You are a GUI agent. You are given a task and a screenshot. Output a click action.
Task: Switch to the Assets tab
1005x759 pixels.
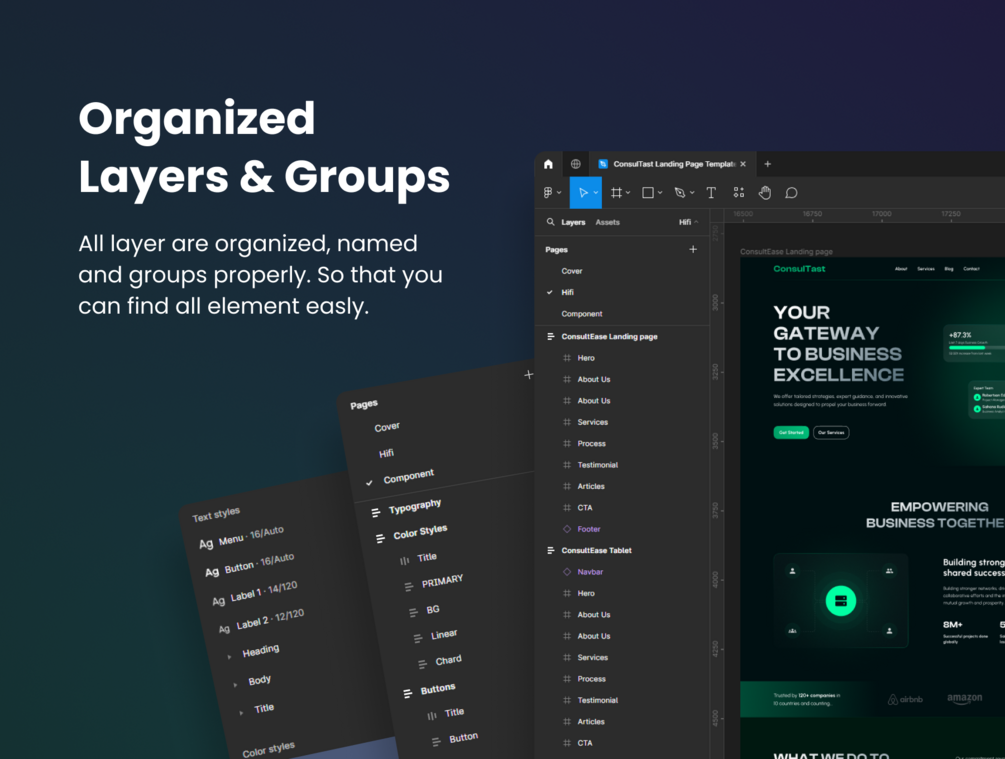coord(608,222)
